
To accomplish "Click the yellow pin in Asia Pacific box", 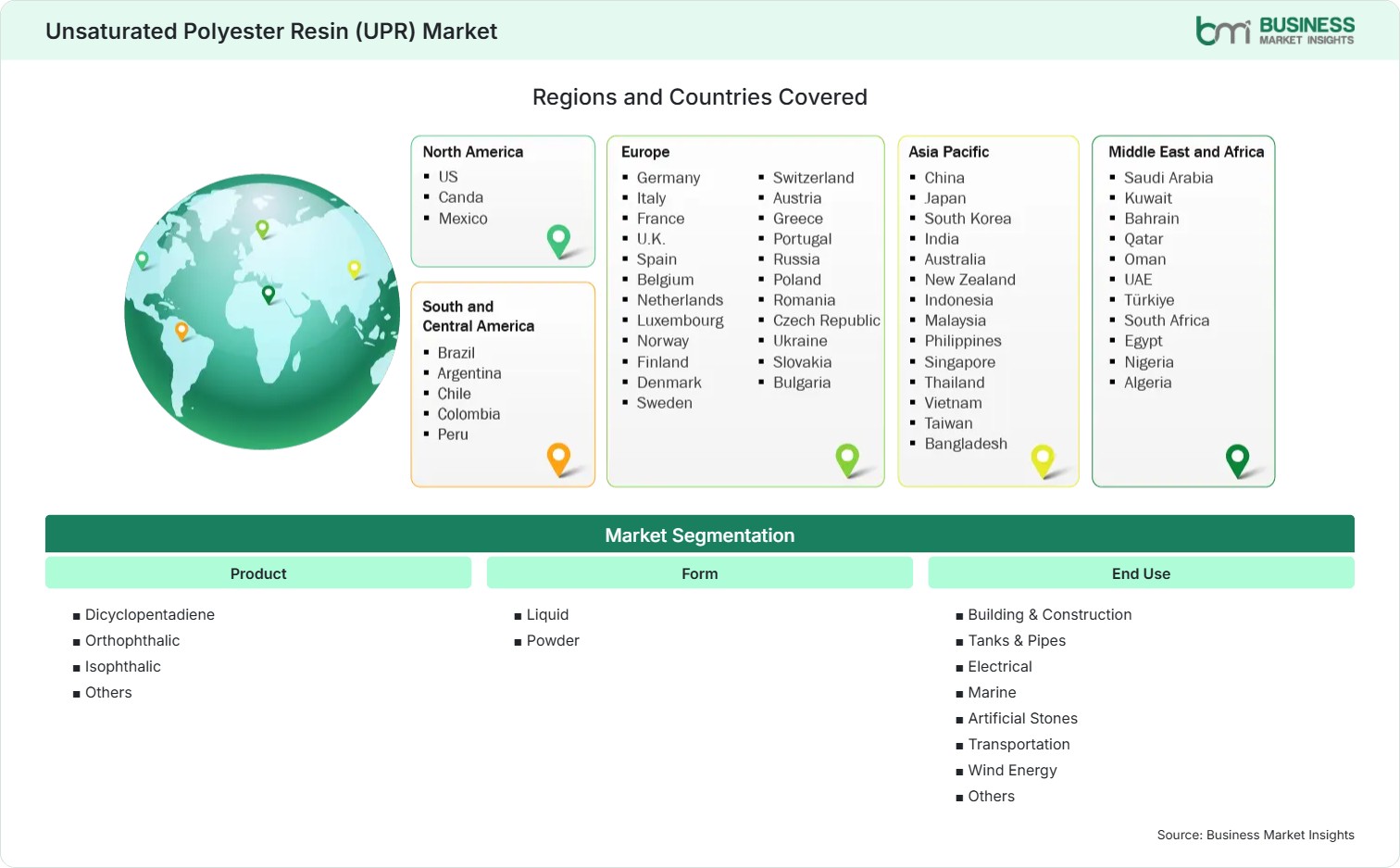I will point(1043,460).
